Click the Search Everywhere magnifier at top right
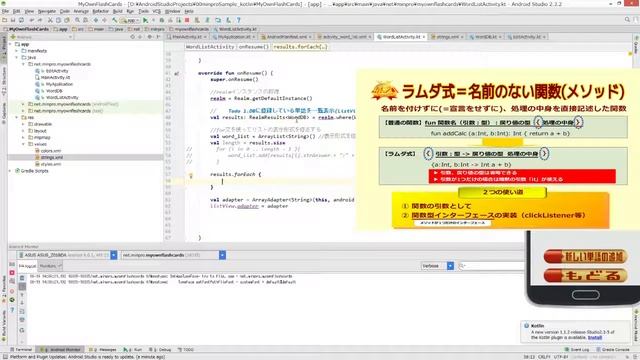 pos(627,19)
